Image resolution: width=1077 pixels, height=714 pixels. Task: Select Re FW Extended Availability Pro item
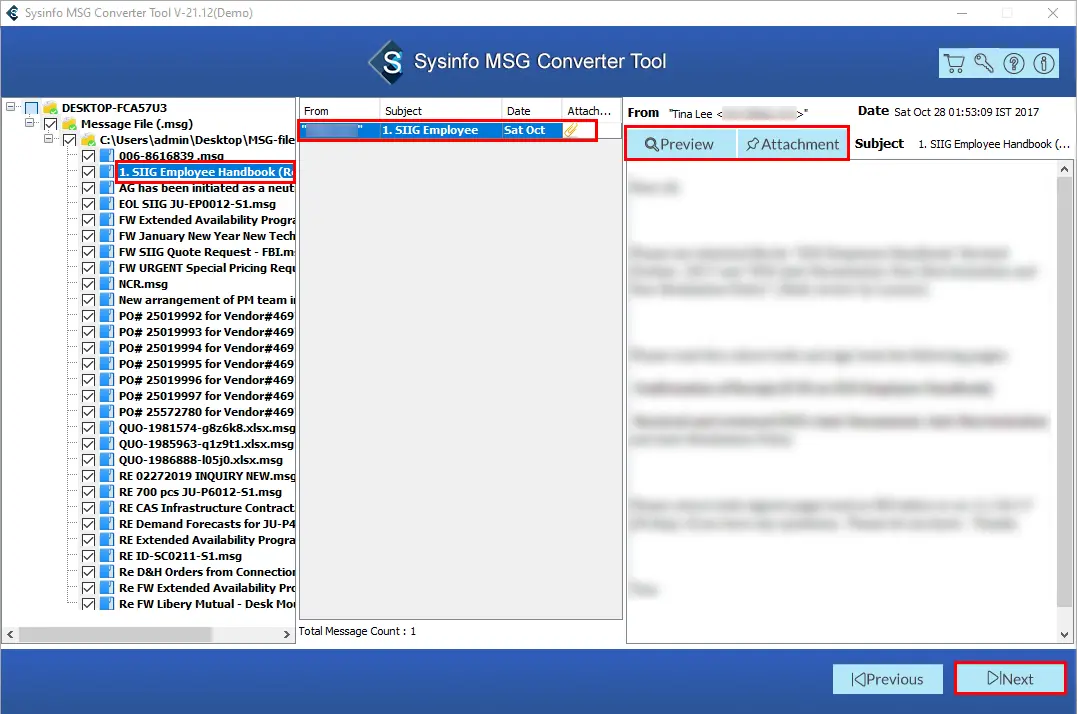(x=207, y=588)
